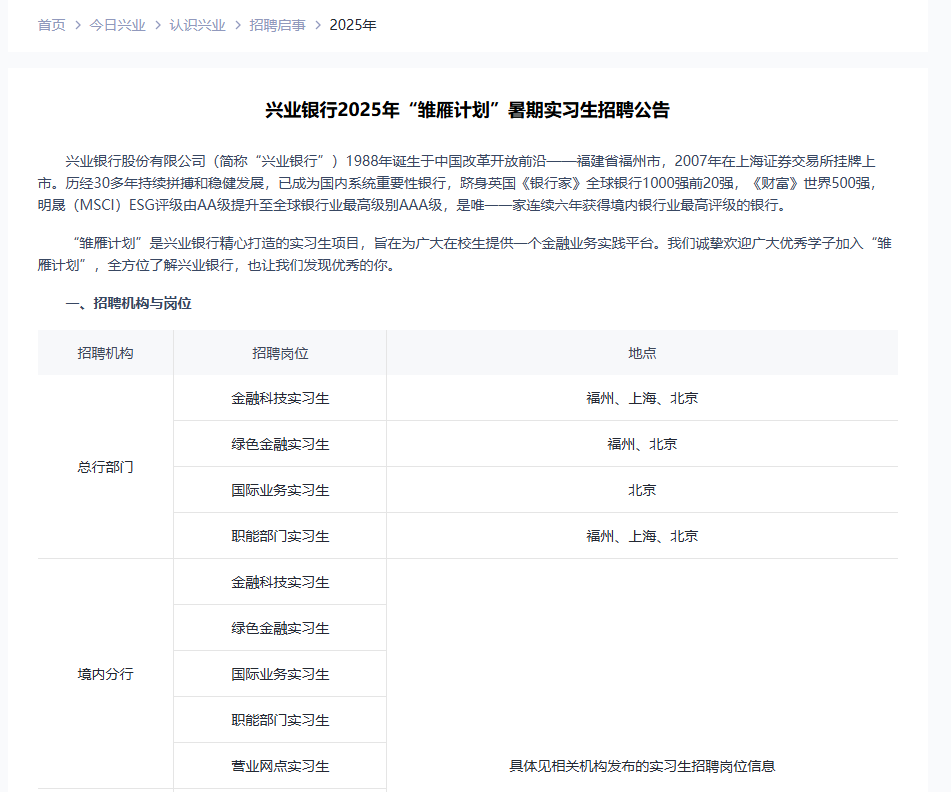The width and height of the screenshot is (951, 792).
Task: Open the 招聘启事 breadcrumb link
Action: tap(277, 25)
